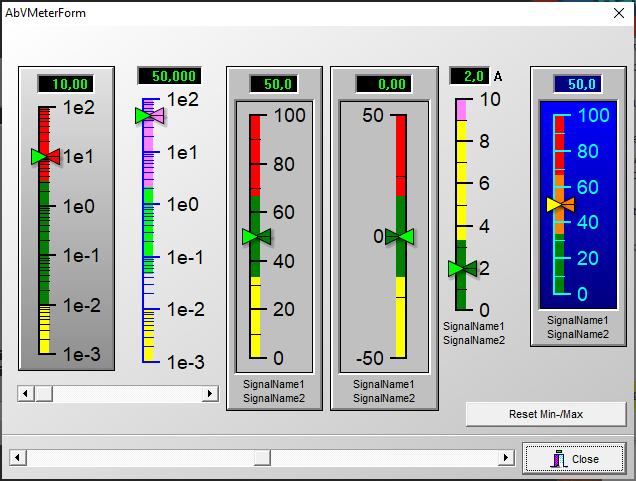The image size is (636, 481).
Task: Click the 10 label on ampere meter scale
Action: 490,99
